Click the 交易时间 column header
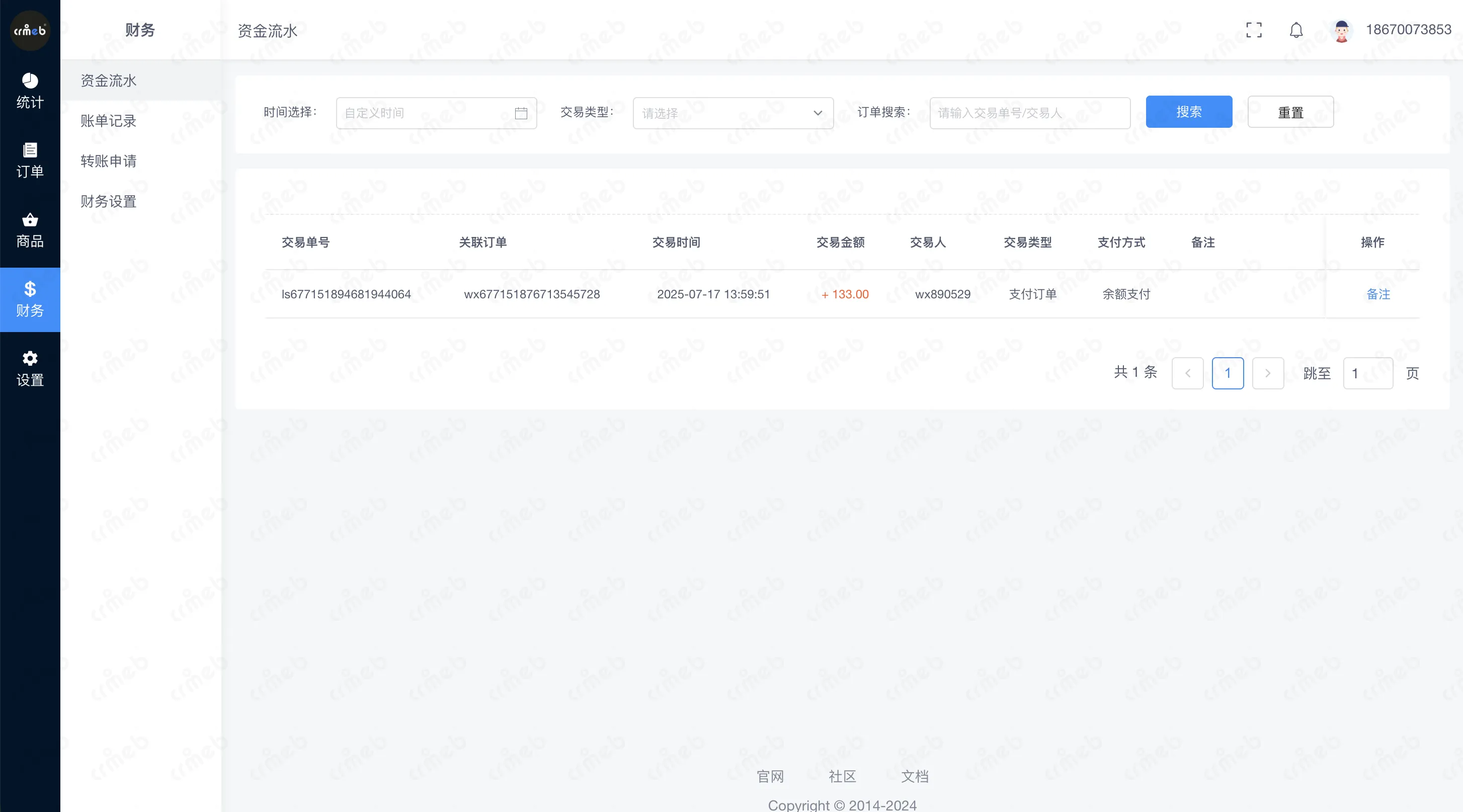 676,242
